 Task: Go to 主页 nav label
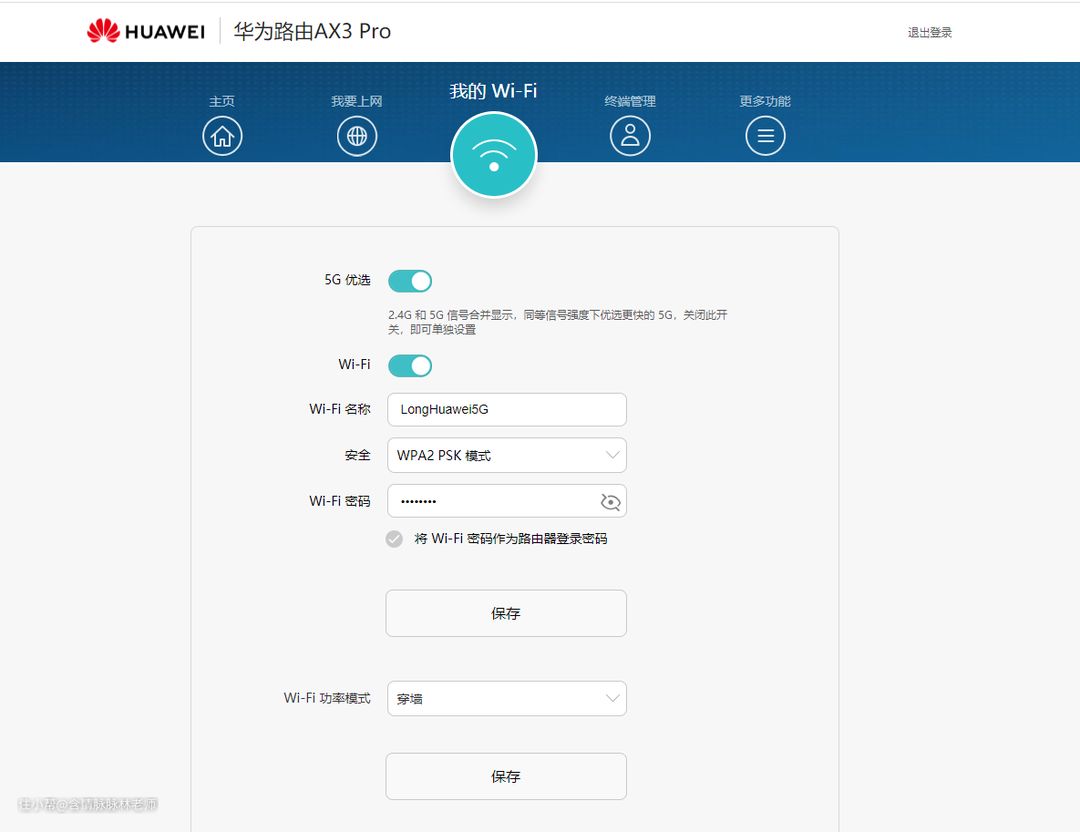[x=222, y=101]
